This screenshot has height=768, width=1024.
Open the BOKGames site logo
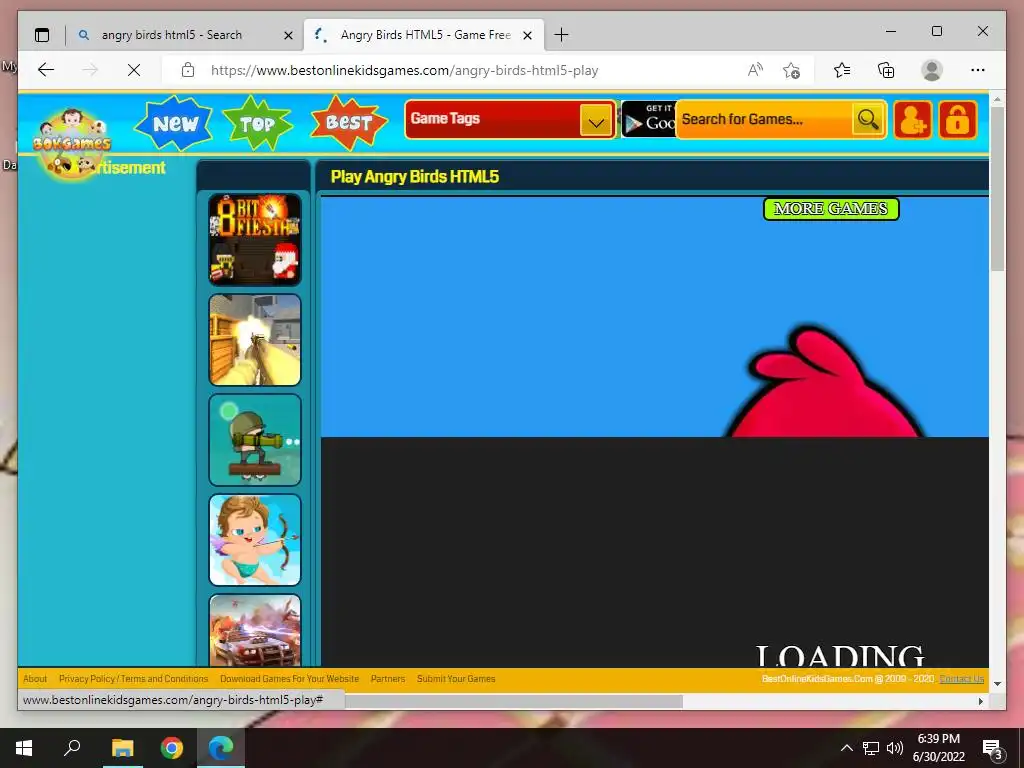point(72,144)
